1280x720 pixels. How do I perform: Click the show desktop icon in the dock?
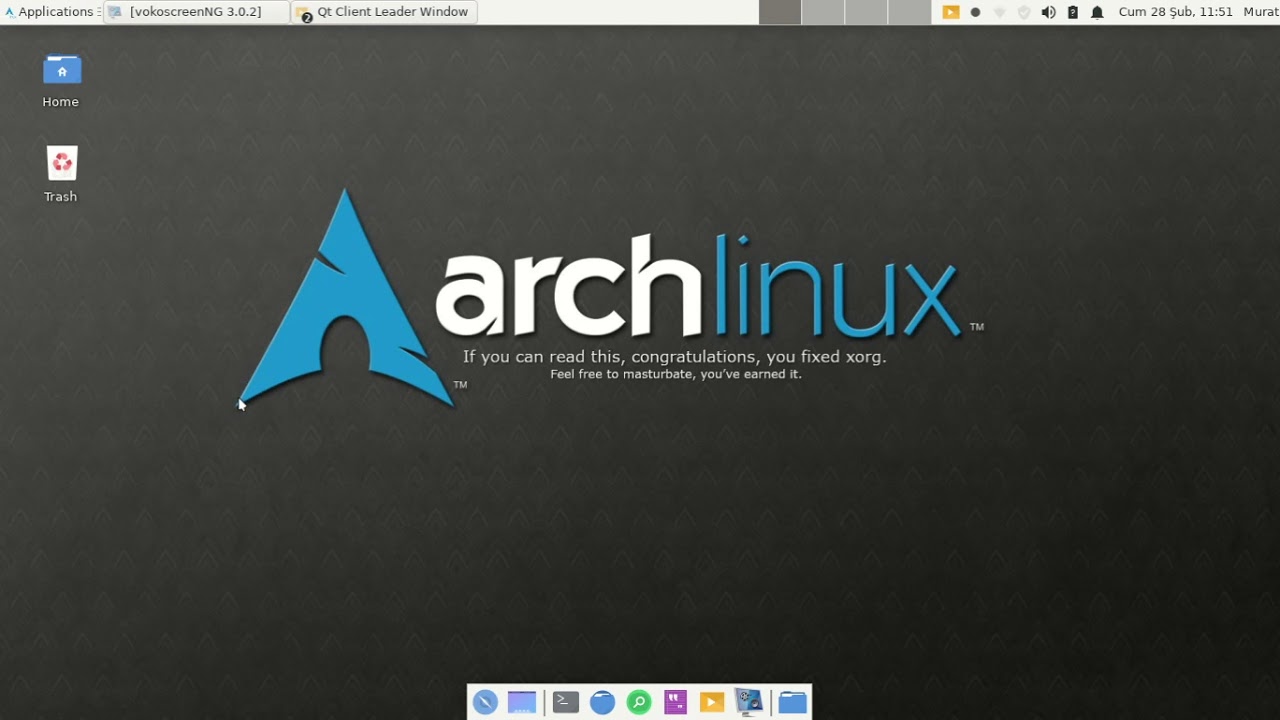(x=522, y=702)
